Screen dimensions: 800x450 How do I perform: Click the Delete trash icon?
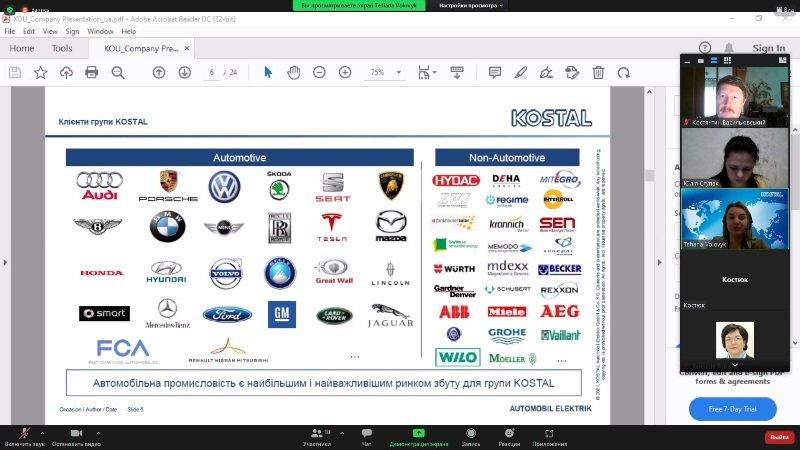598,72
